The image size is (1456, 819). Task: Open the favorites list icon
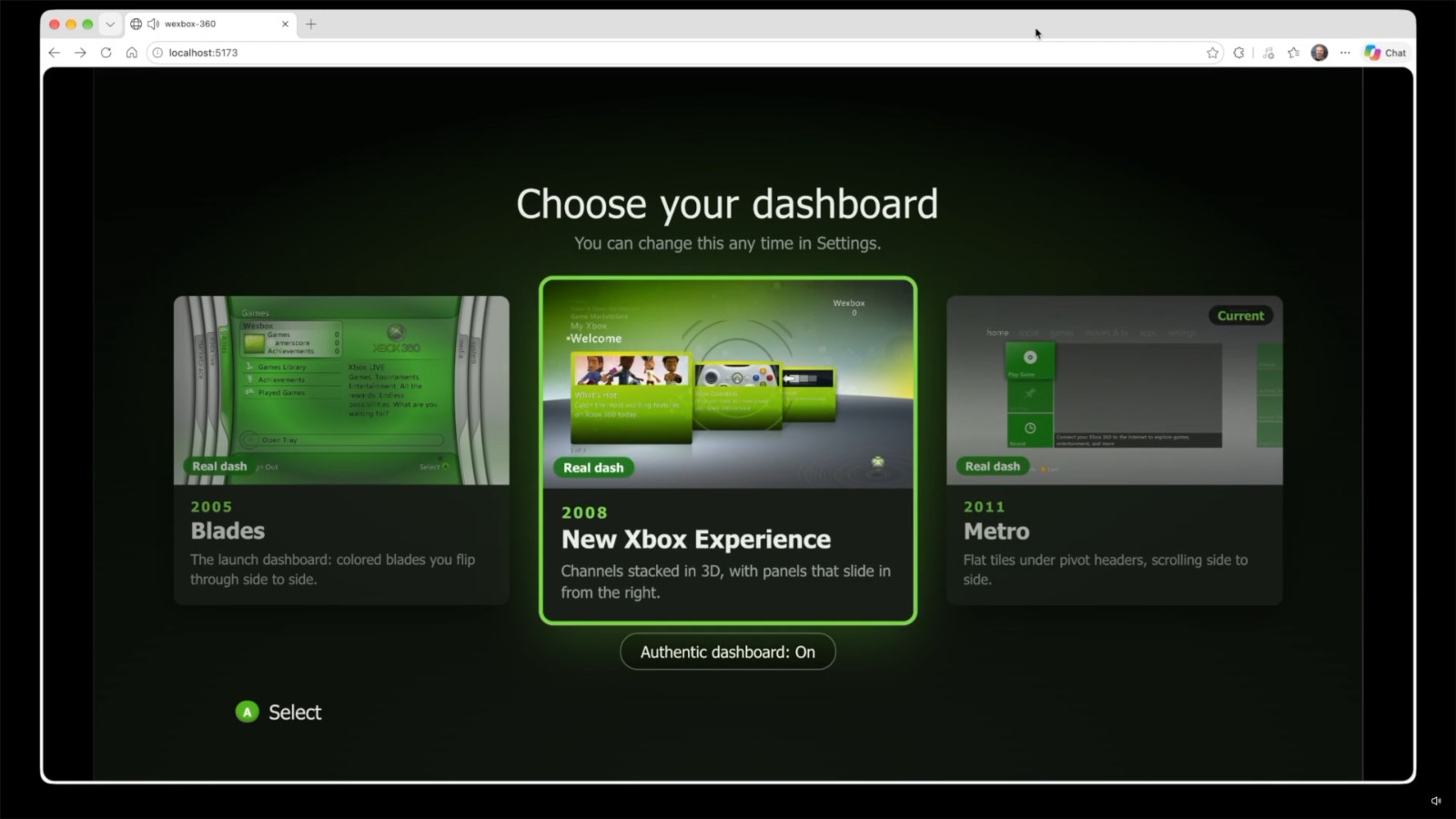(x=1293, y=53)
